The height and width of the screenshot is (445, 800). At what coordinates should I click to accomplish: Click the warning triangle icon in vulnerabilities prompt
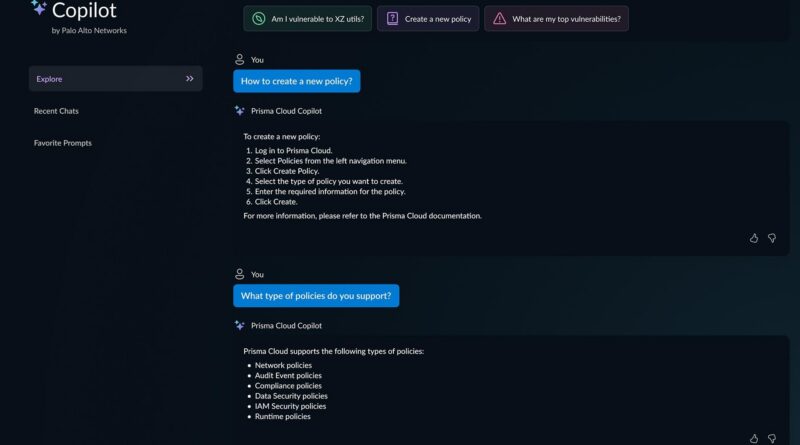coord(499,18)
